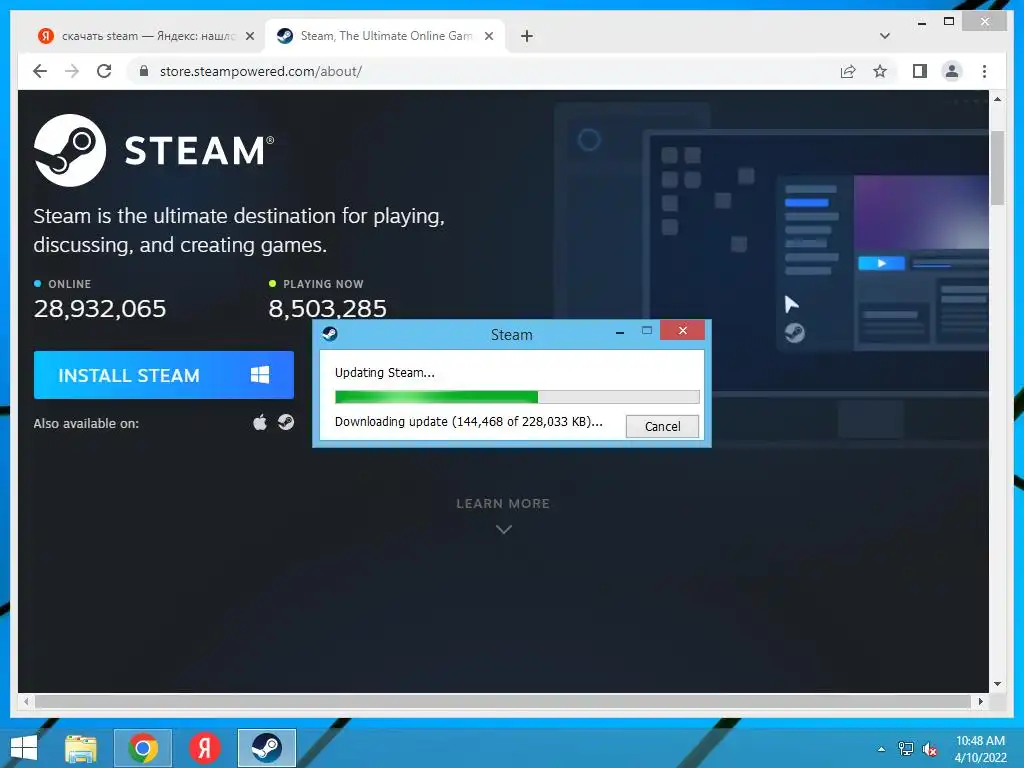Screen dimensions: 1024x768
Task: Close the Steam updater dialog
Action: tap(682, 330)
